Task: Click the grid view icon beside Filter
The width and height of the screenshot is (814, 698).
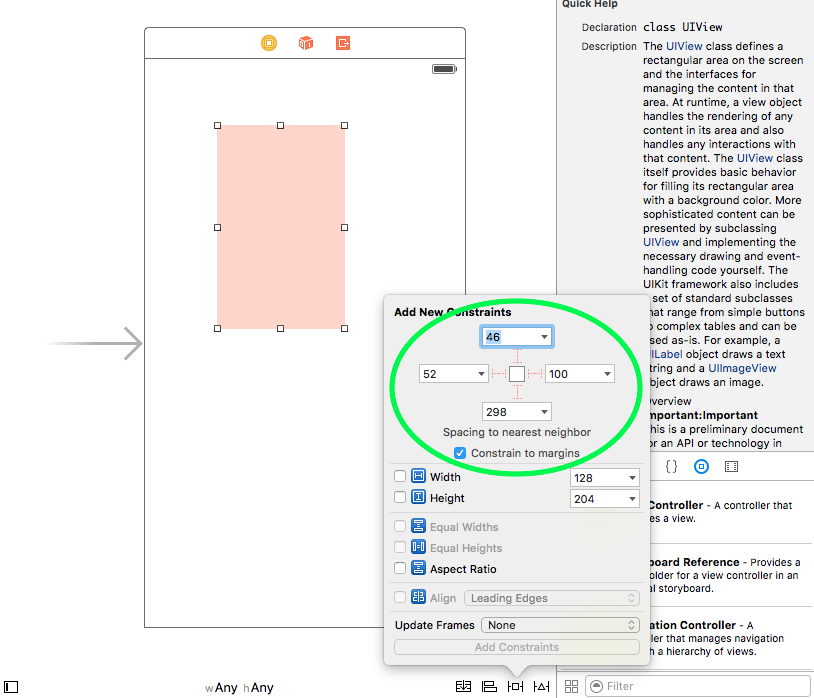Action: coord(571,686)
